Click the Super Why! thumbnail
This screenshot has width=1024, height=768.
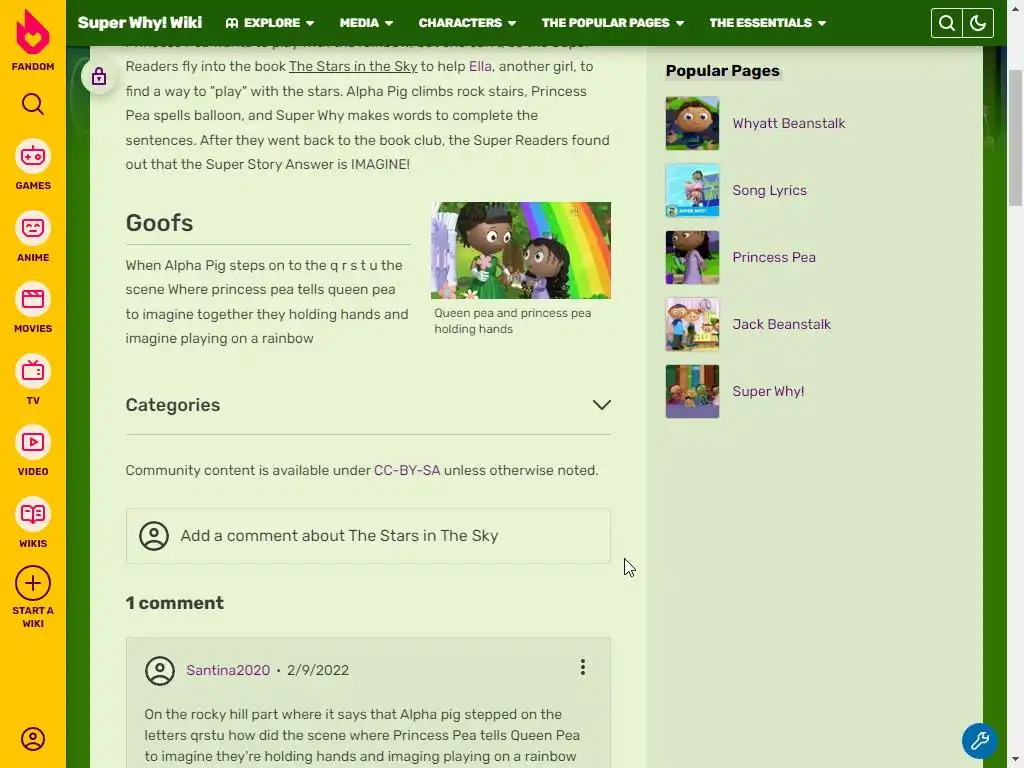tap(692, 391)
